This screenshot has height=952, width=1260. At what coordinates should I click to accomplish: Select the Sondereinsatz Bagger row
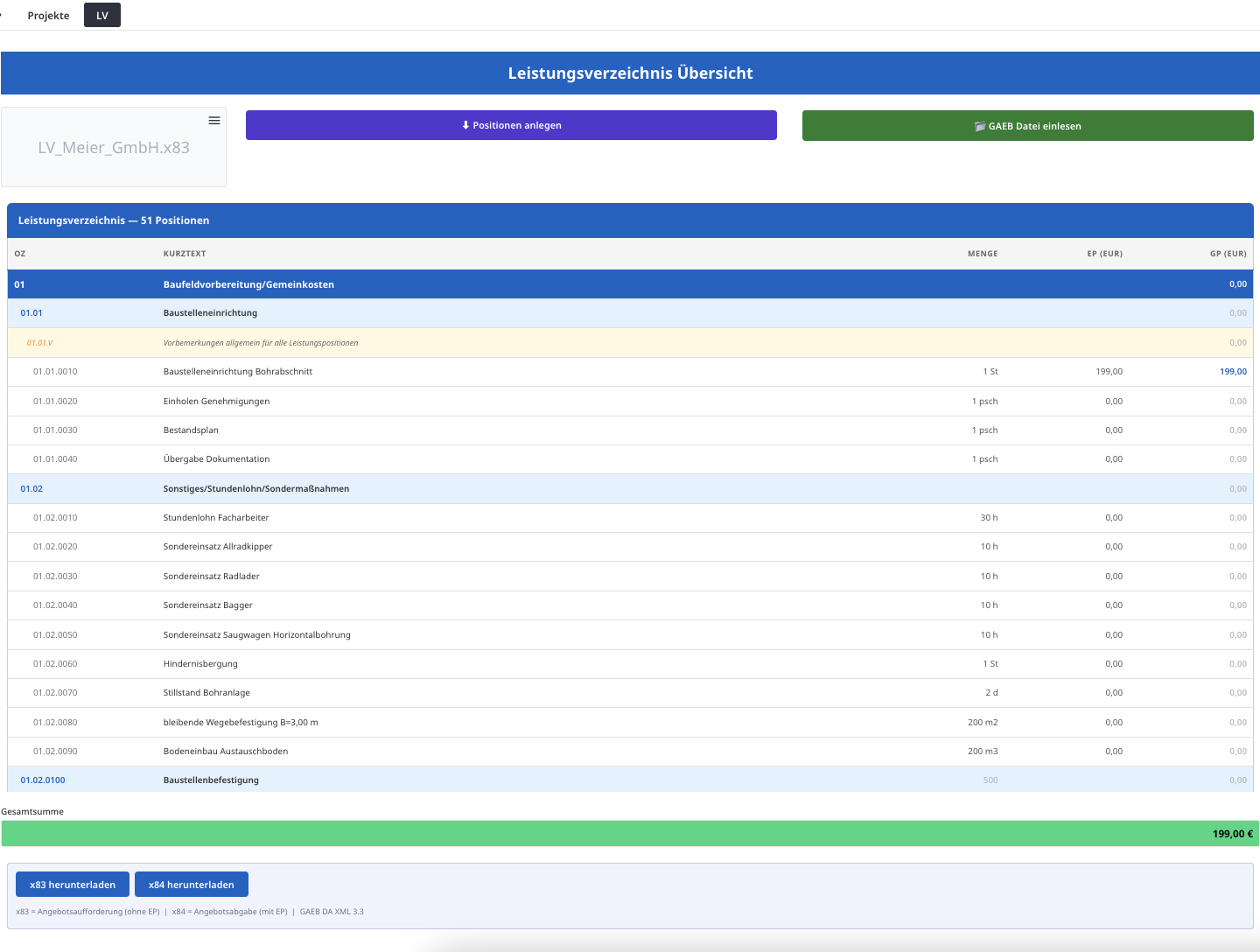coord(207,605)
